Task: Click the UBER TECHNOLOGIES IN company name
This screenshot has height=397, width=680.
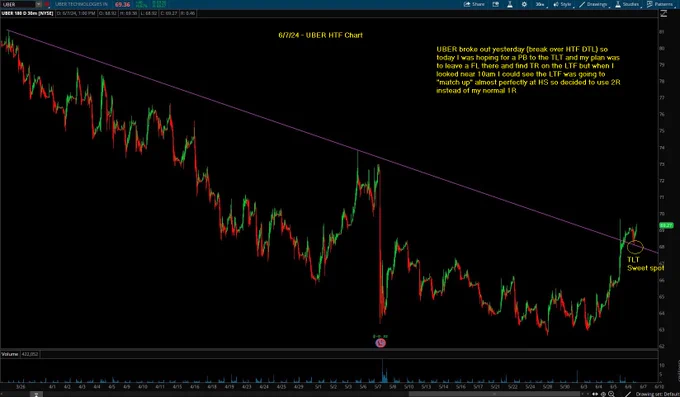Action: pos(81,4)
